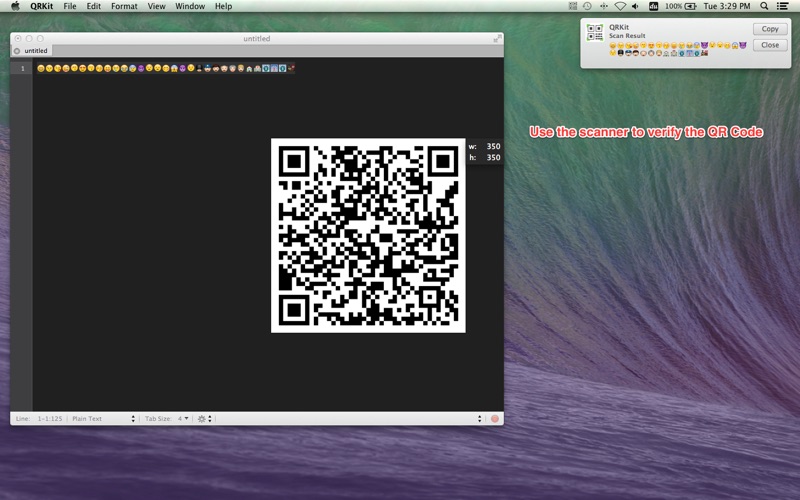Click the black 'du' menu bar icon
The width and height of the screenshot is (800, 500).
click(653, 6)
